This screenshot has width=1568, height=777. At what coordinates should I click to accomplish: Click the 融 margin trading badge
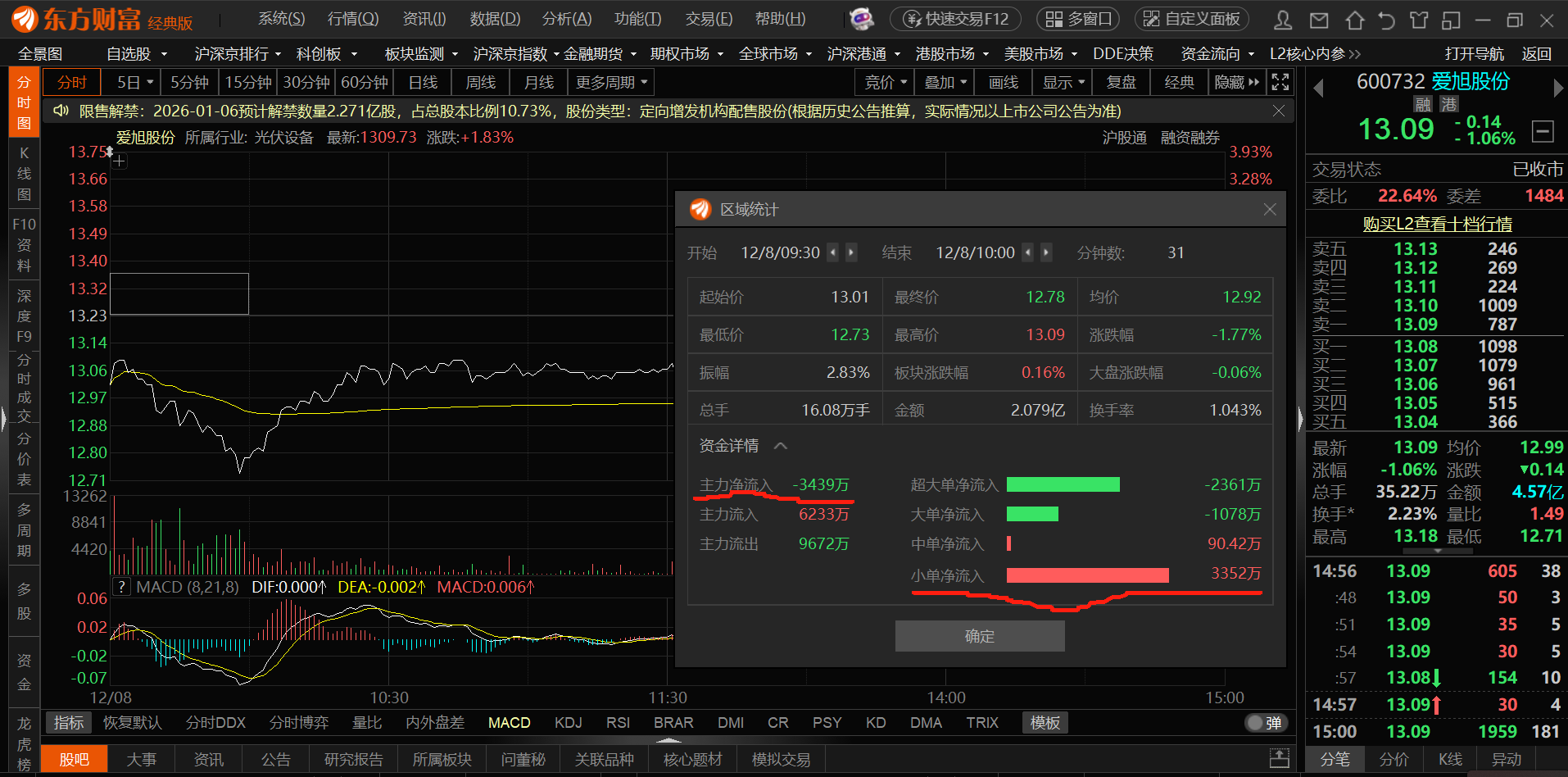(x=1423, y=104)
